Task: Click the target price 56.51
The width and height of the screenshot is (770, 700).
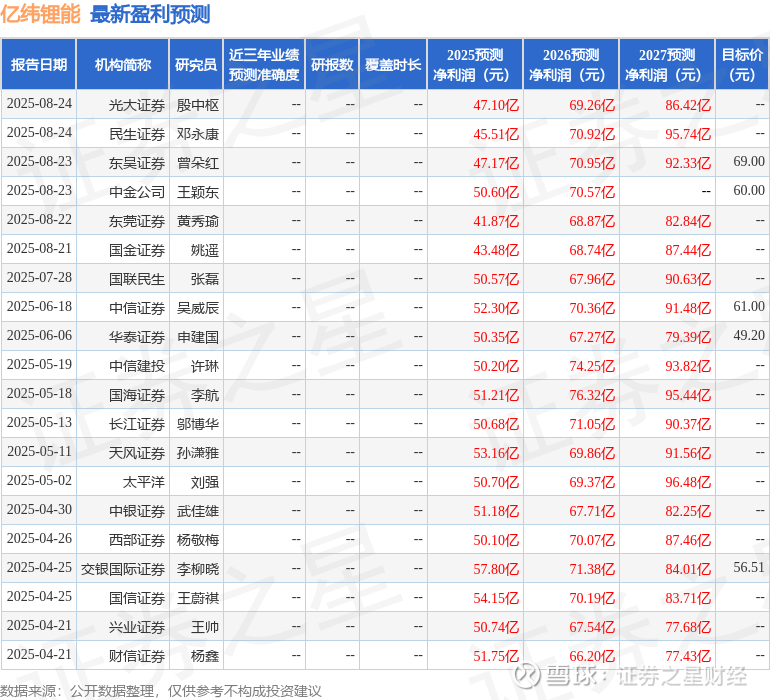Action: pyautogui.click(x=749, y=567)
